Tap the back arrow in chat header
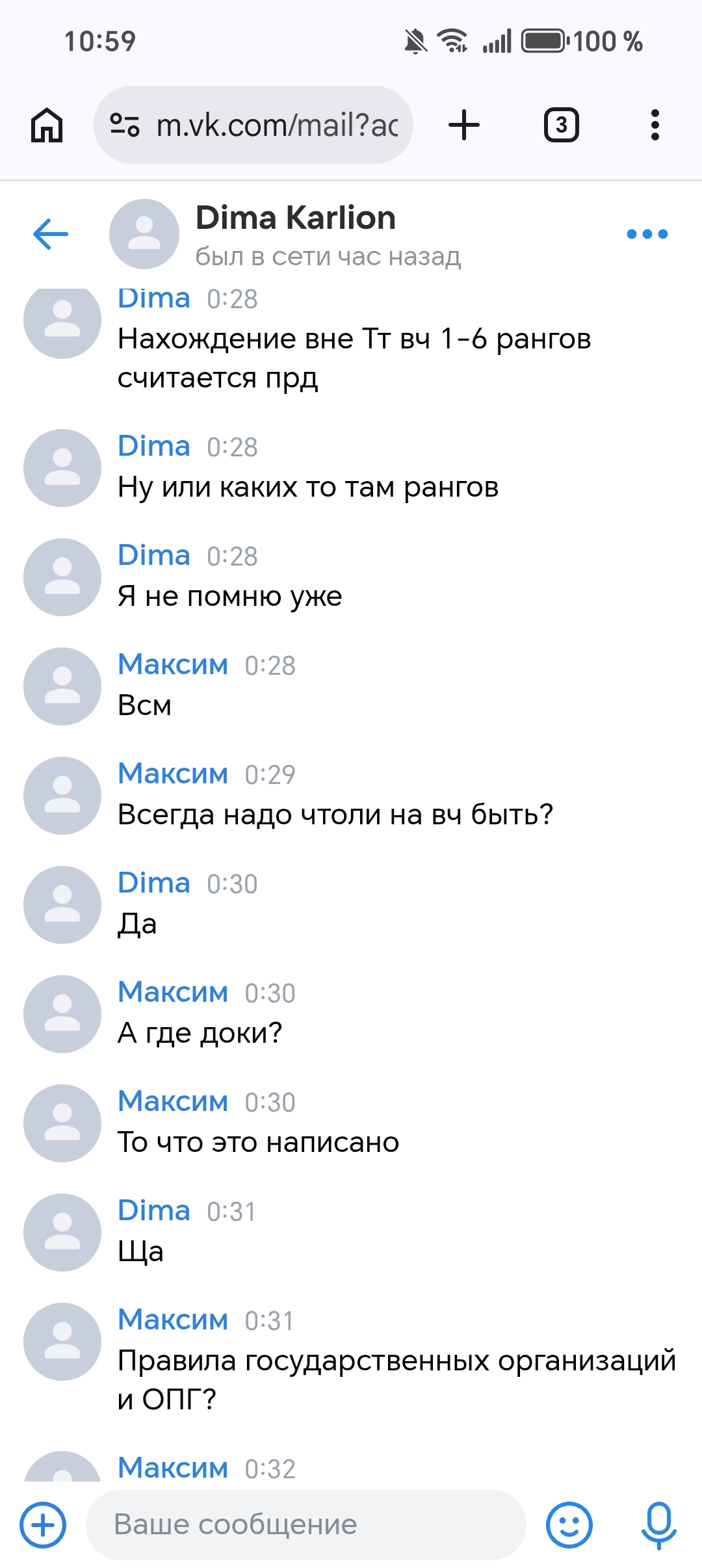702x1568 pixels. [51, 234]
